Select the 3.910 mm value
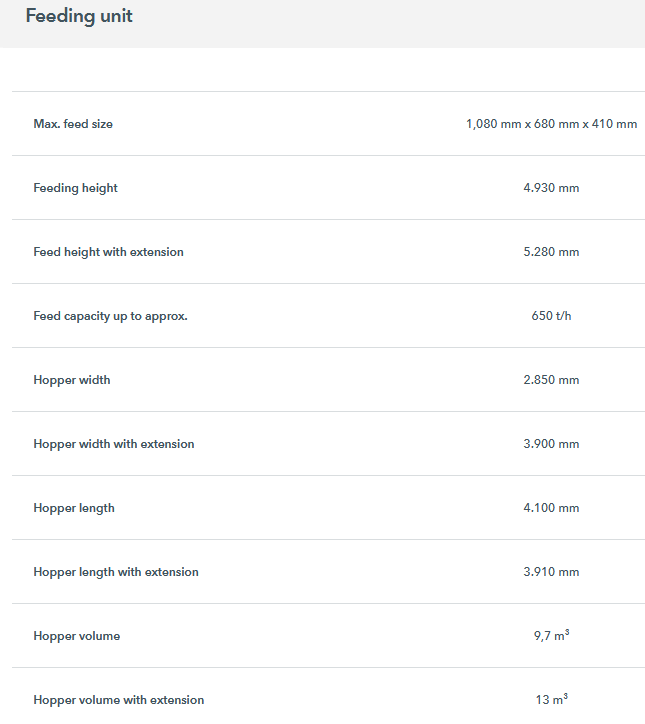The height and width of the screenshot is (724, 645). [x=551, y=572]
